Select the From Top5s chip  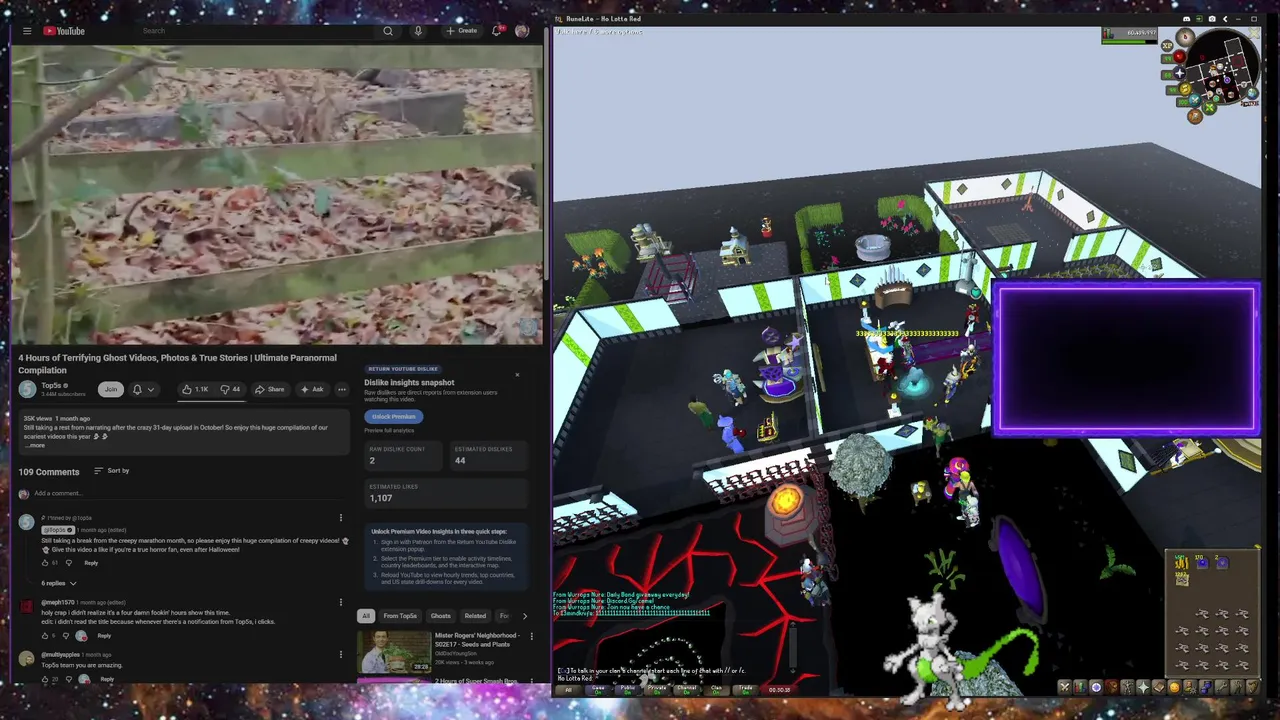pos(400,616)
